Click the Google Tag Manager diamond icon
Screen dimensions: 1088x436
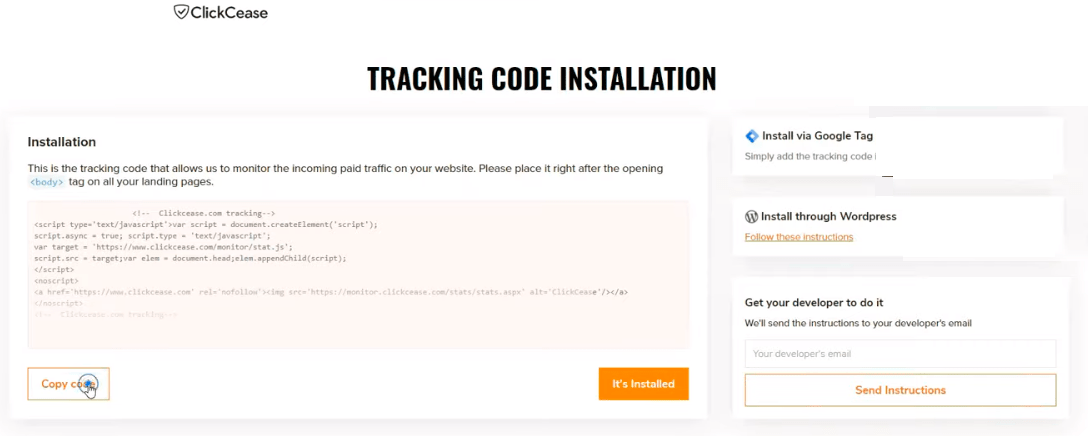(x=751, y=136)
